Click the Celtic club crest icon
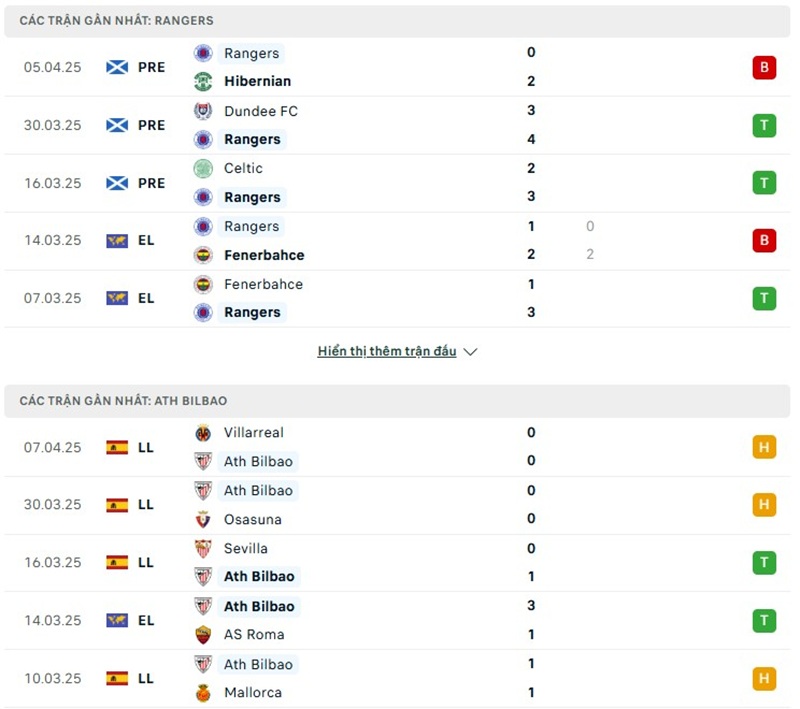This screenshot has height=709, width=800. (203, 169)
